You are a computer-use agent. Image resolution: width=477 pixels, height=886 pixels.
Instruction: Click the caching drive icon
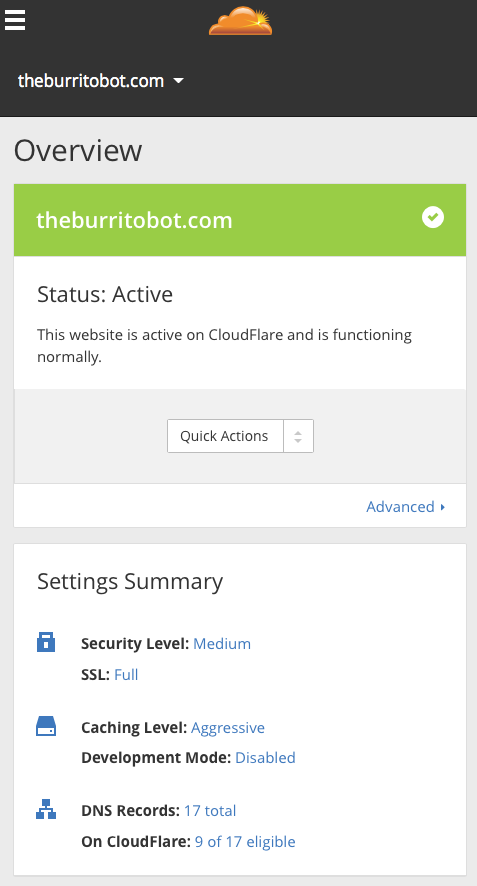click(46, 726)
